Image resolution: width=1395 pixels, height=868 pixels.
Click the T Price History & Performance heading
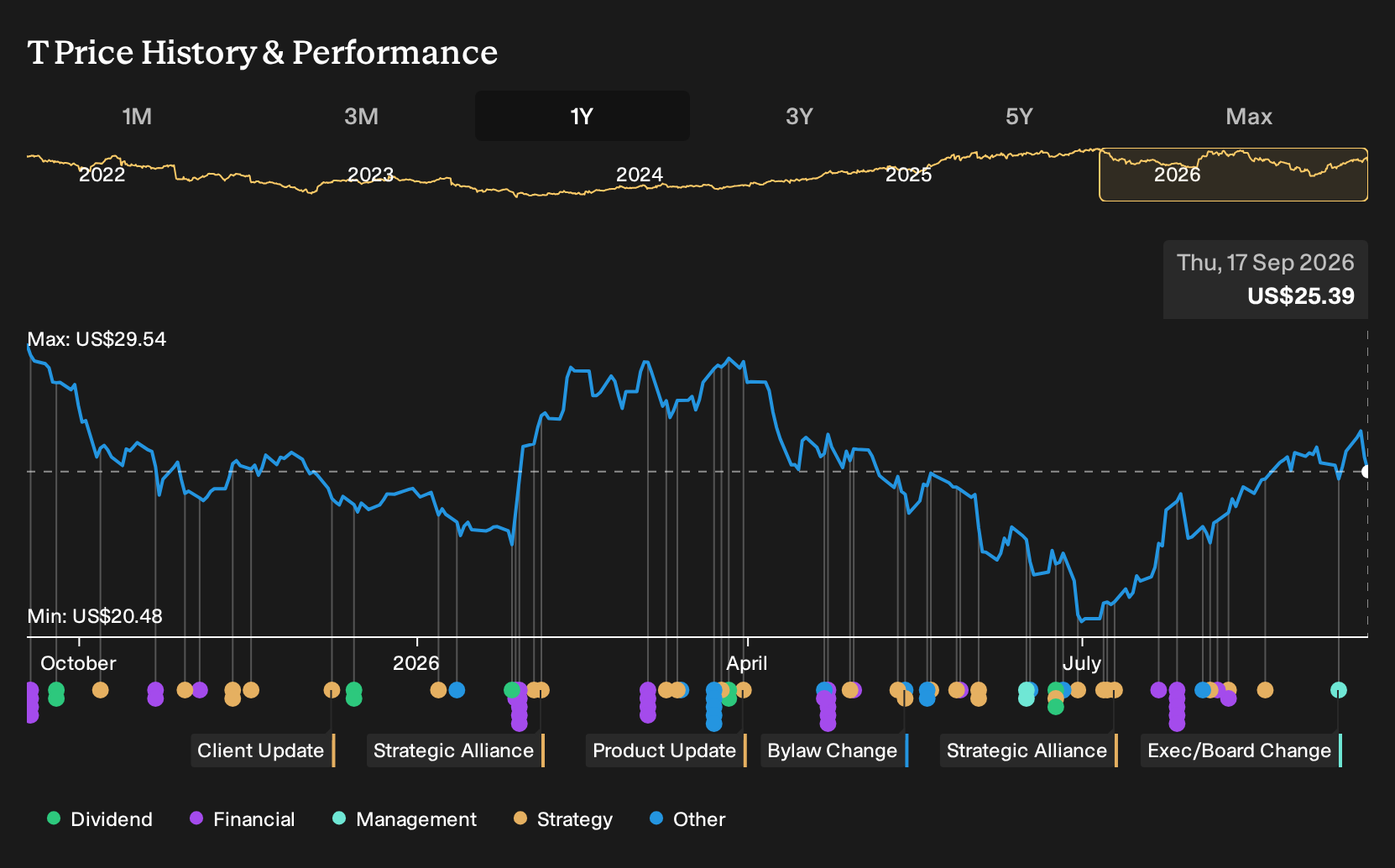tap(263, 52)
